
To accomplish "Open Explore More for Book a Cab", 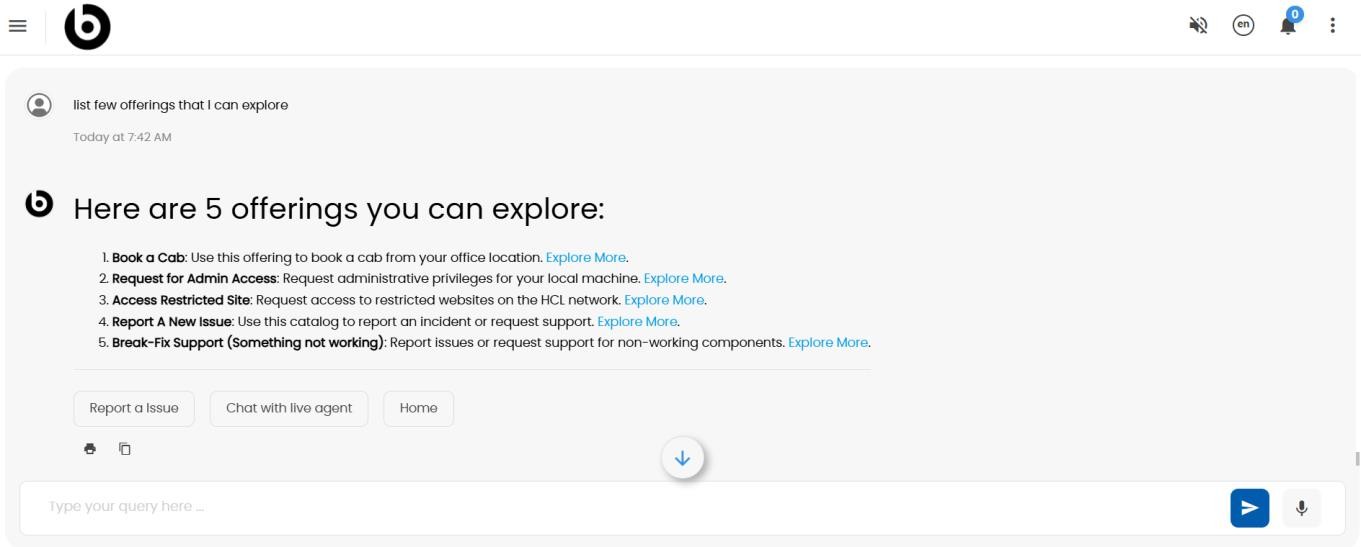I will [x=586, y=257].
